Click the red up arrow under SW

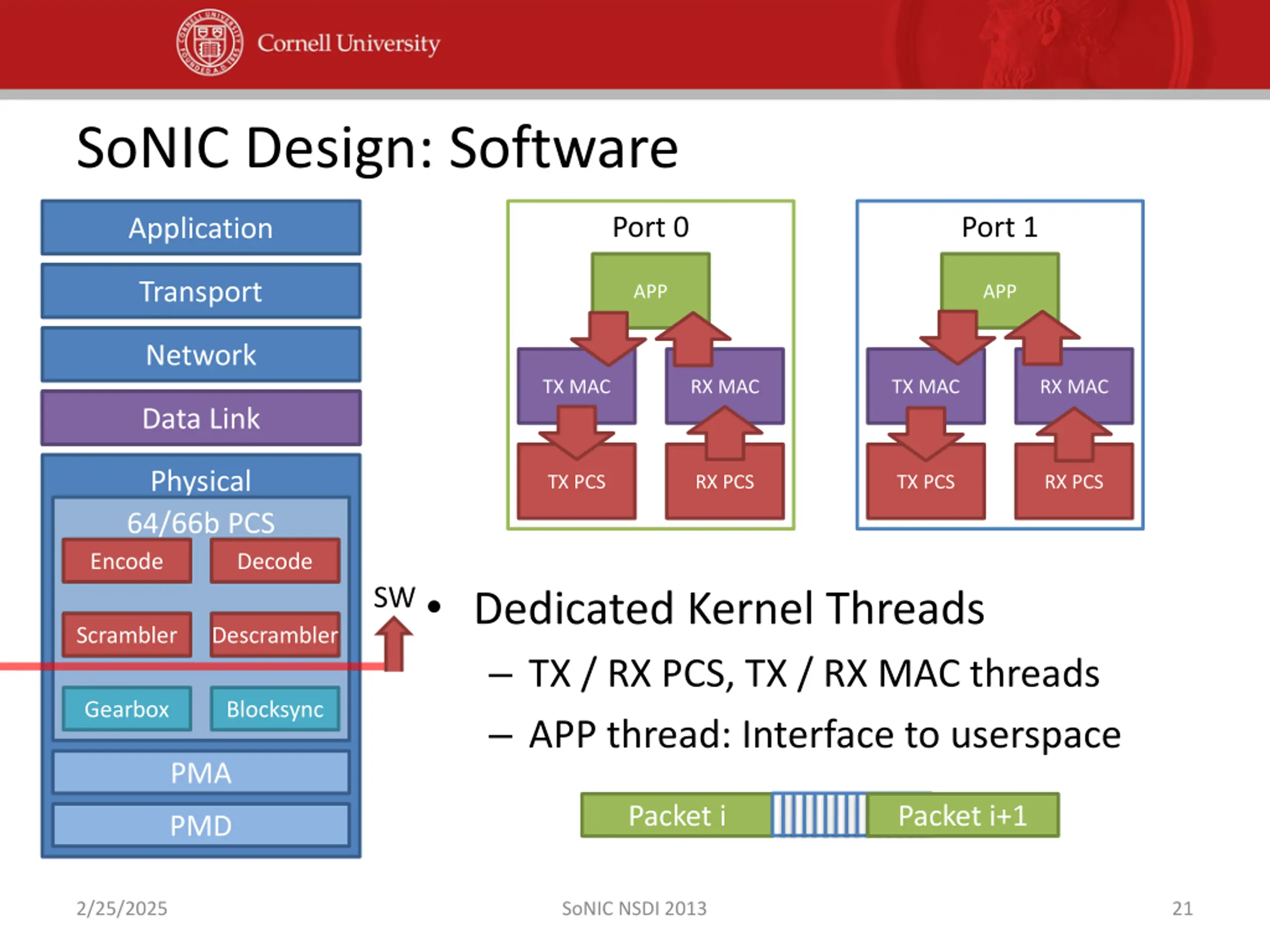(394, 644)
